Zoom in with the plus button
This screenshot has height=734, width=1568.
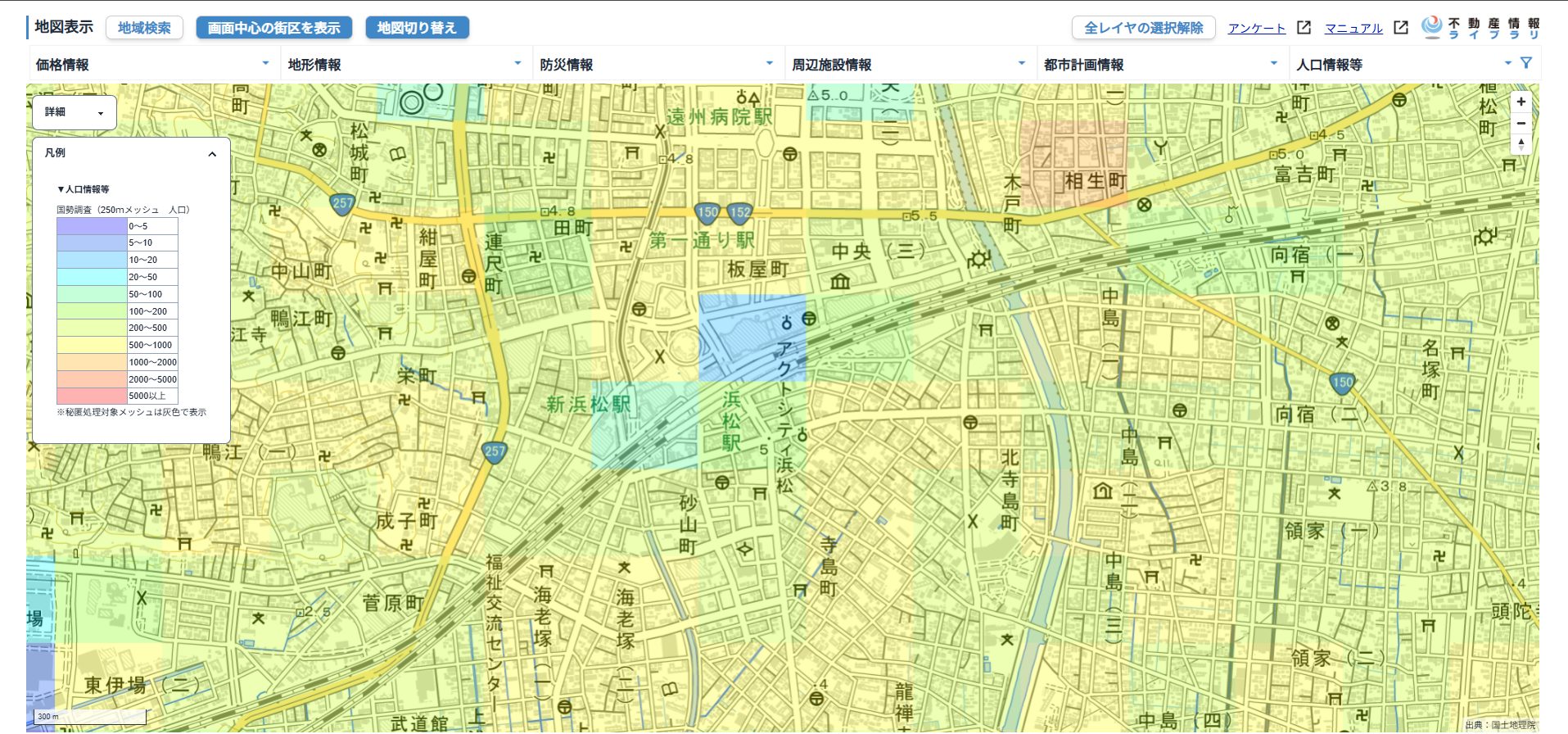1521,102
